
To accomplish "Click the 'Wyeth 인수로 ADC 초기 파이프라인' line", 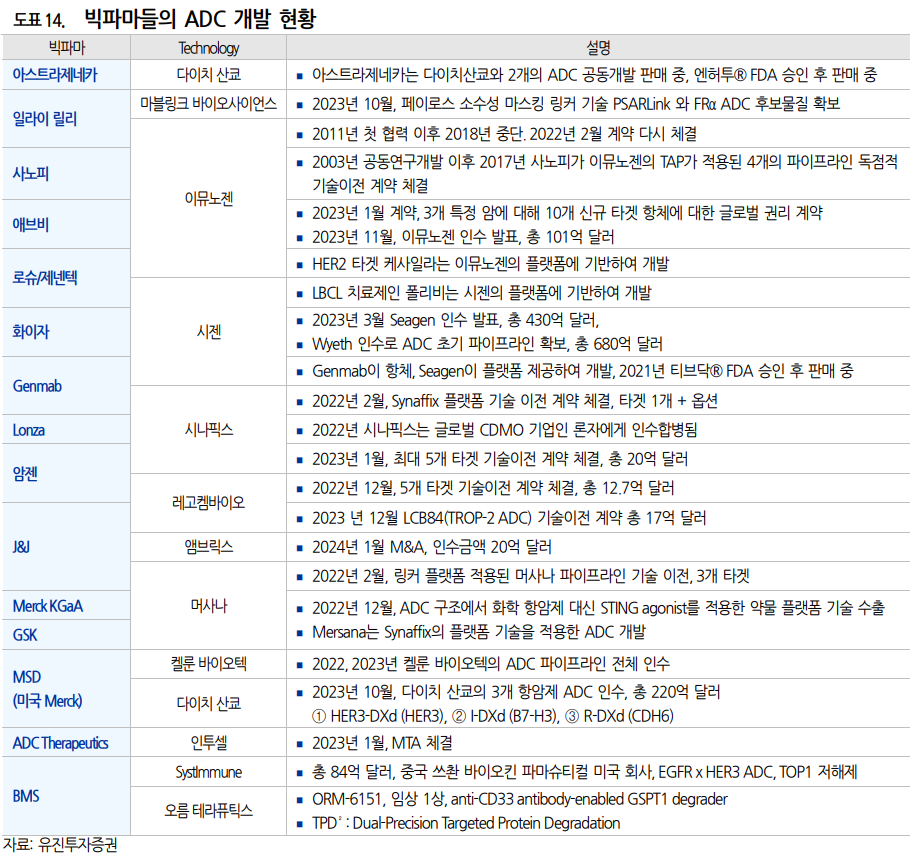I will [487, 344].
